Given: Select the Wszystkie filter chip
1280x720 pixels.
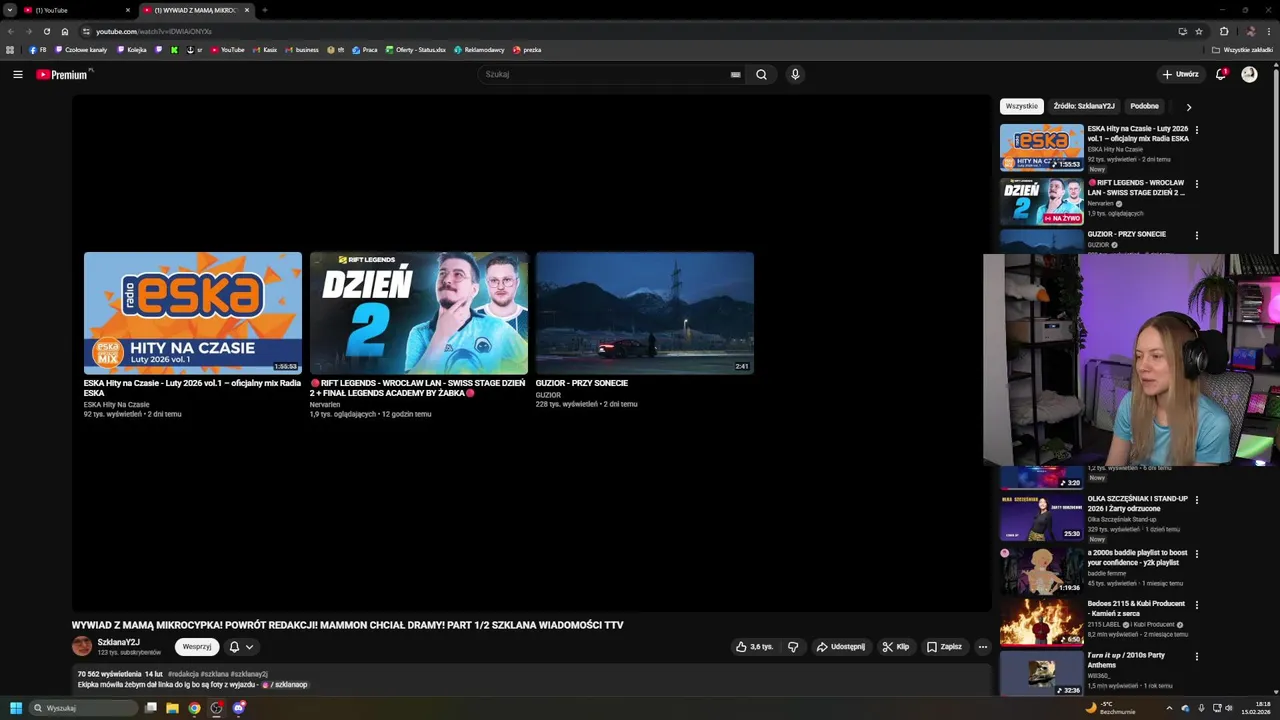Looking at the screenshot, I should 1022,106.
